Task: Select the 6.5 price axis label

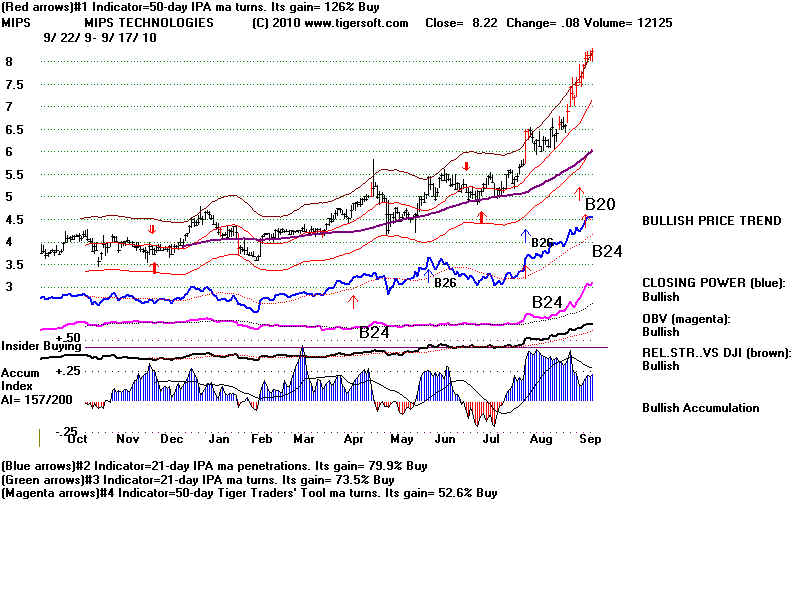Action: pos(14,130)
